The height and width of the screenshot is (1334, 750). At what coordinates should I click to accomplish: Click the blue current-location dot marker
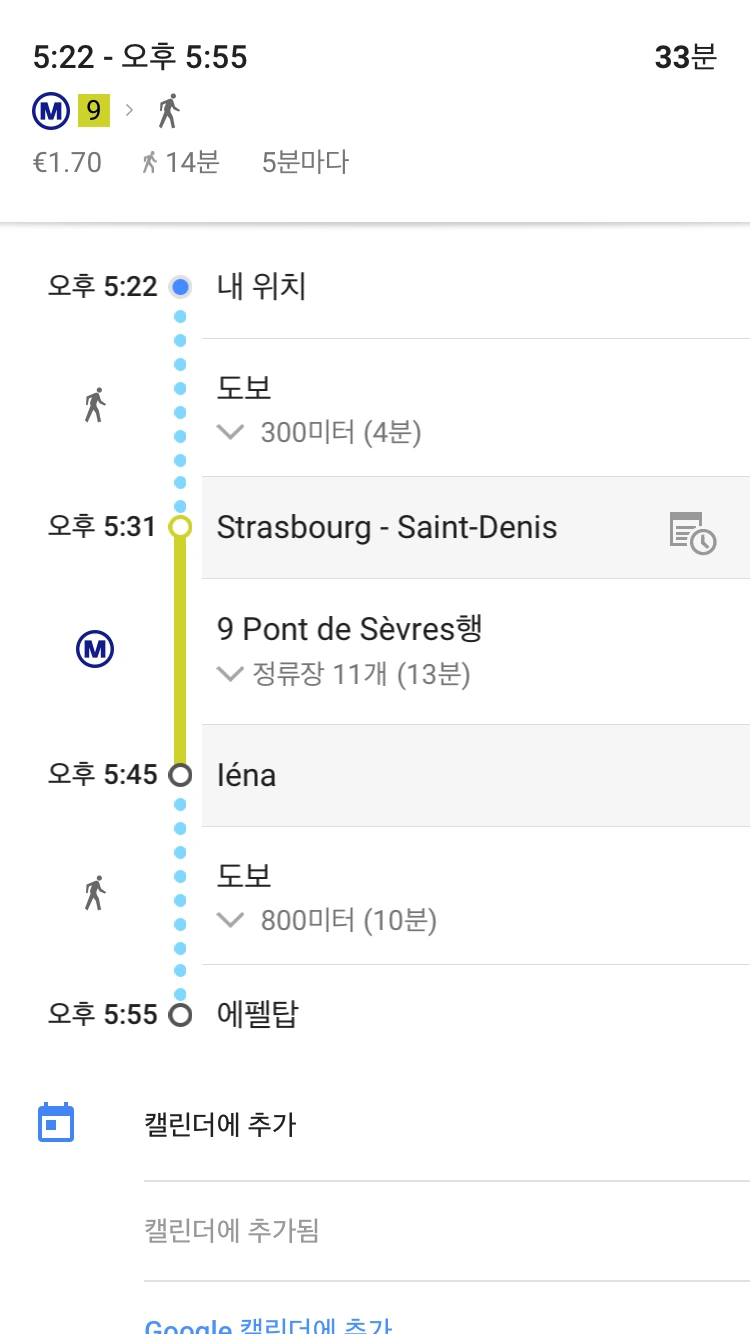coord(180,287)
